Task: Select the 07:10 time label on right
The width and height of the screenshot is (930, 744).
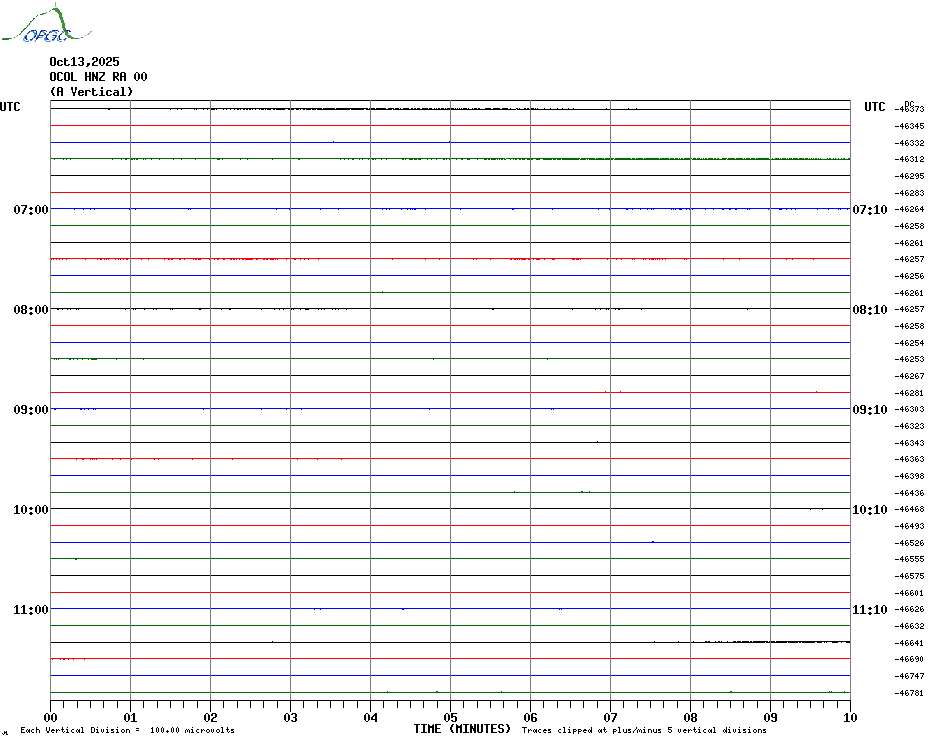Action: (x=869, y=210)
